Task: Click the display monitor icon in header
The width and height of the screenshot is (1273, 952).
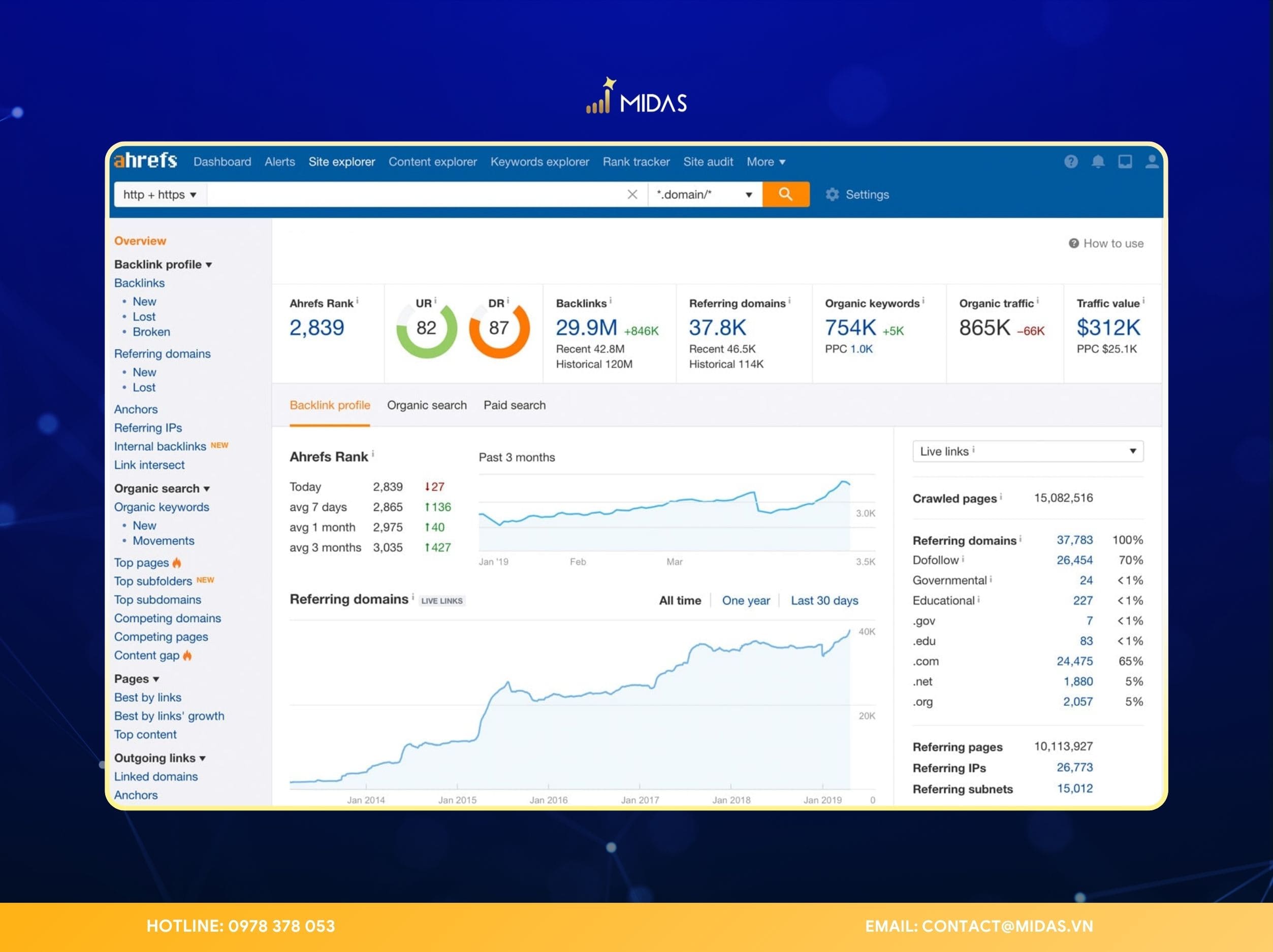Action: pos(1125,161)
